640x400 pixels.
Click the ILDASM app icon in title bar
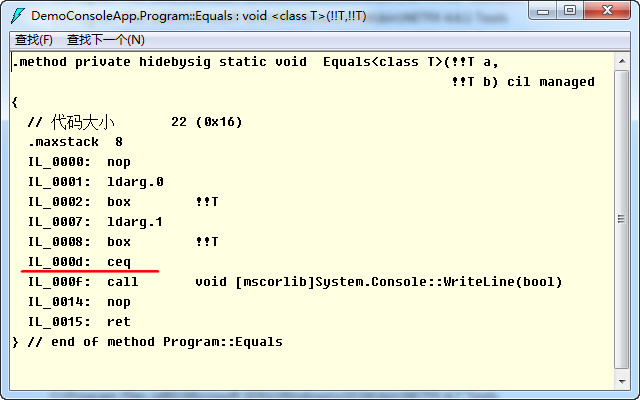click(x=17, y=16)
